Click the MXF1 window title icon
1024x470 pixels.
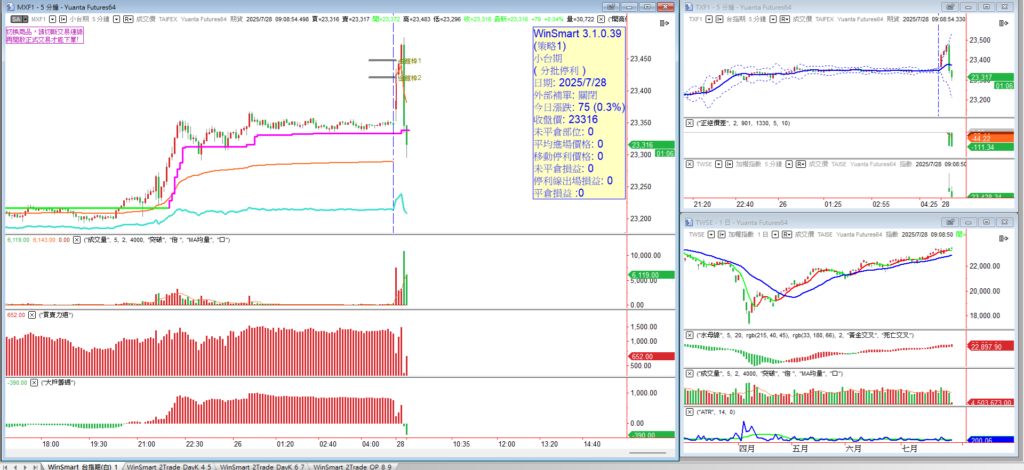(x=10, y=7)
